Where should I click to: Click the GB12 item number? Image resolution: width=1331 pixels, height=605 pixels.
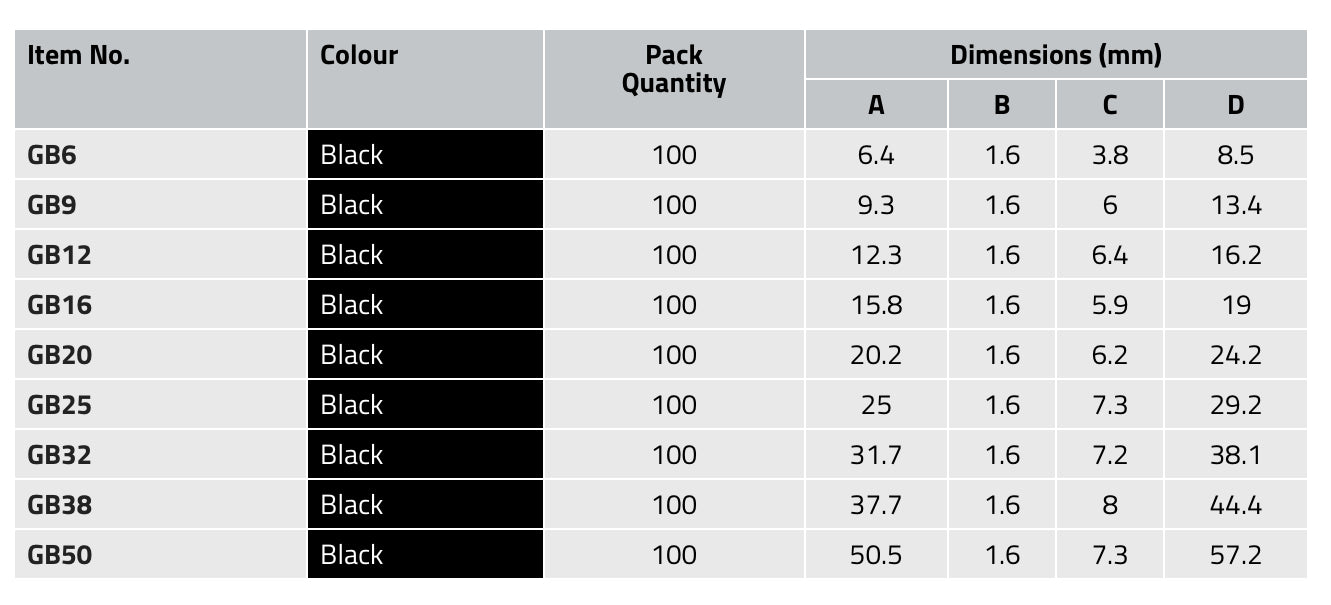[x=59, y=255]
